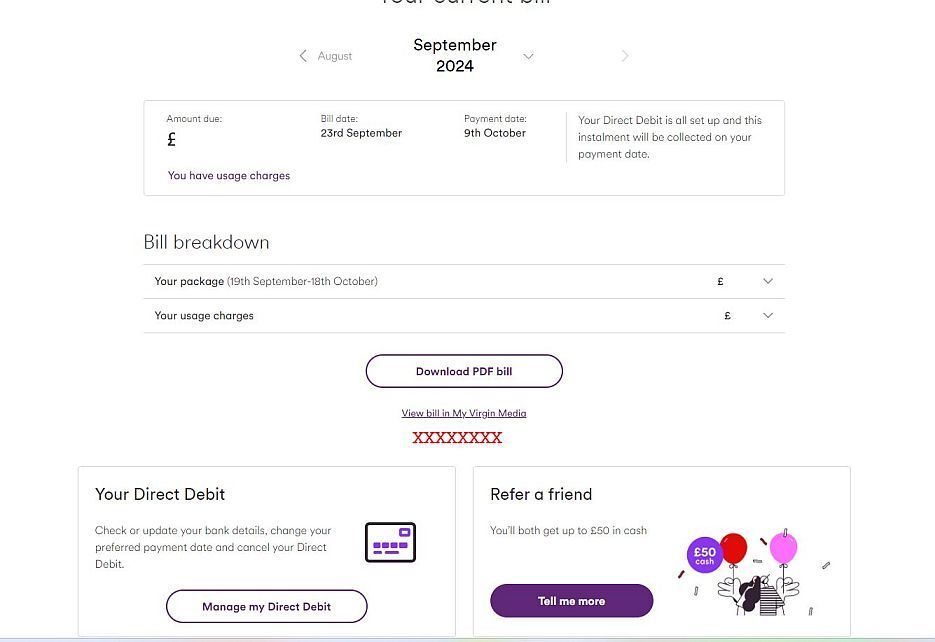Click the Direct Debit bank card icon

[390, 542]
